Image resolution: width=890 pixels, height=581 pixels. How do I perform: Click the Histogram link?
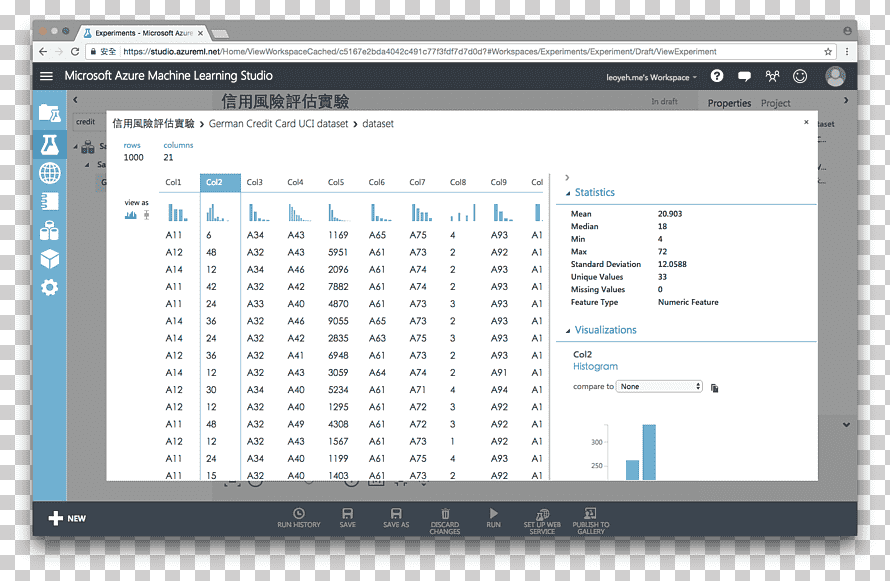(x=595, y=367)
